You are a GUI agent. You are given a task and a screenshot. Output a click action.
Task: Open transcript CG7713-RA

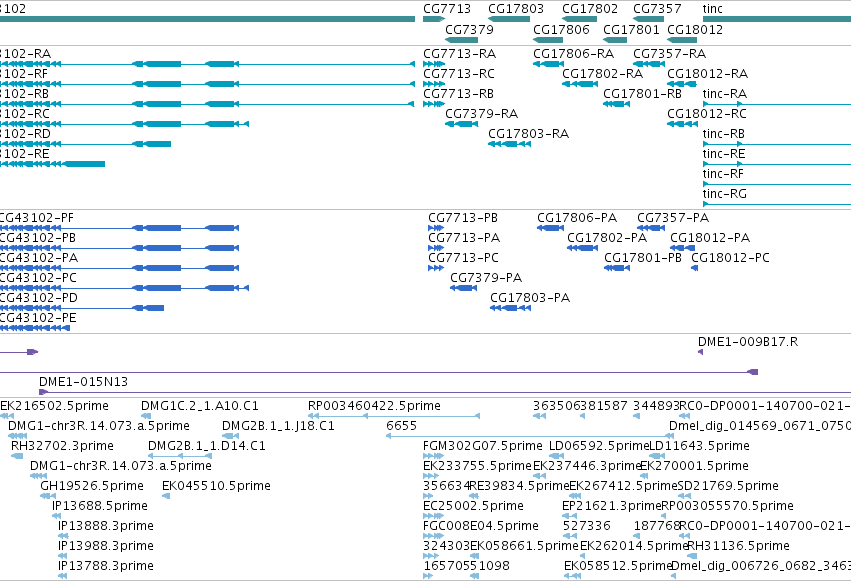pyautogui.click(x=459, y=54)
